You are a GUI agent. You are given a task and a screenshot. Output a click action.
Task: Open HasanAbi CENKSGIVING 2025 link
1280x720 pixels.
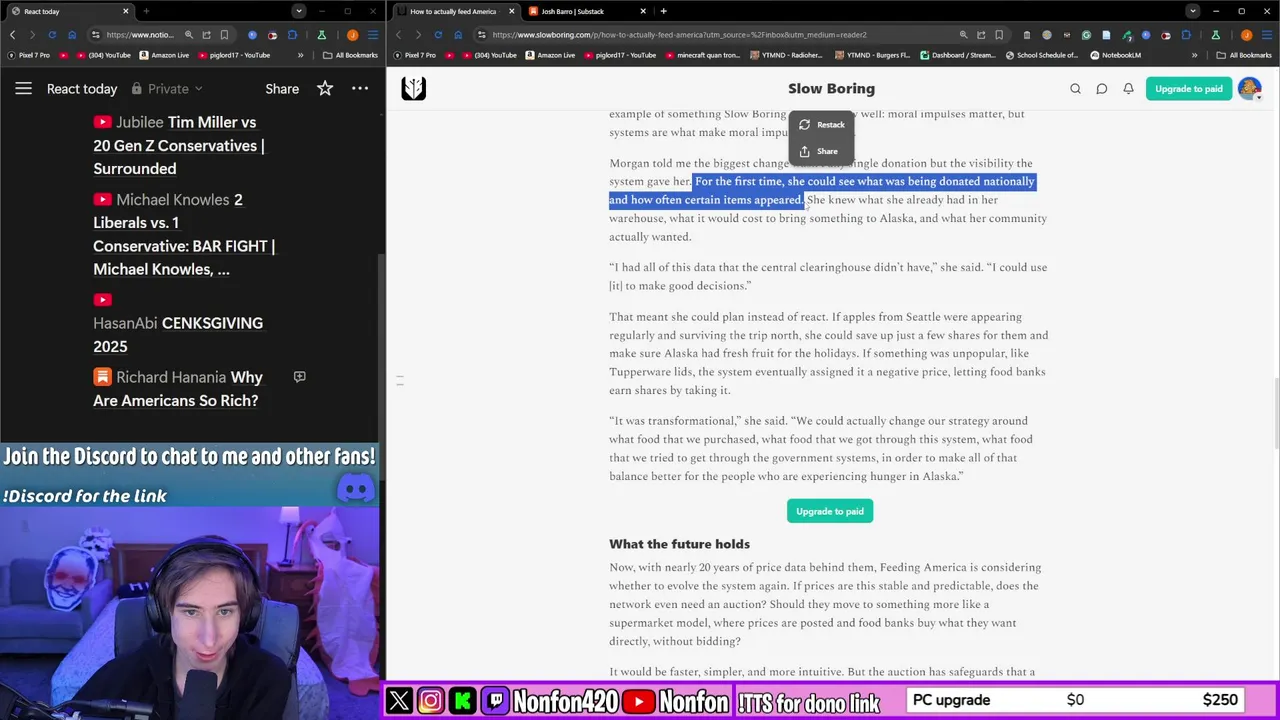point(178,323)
